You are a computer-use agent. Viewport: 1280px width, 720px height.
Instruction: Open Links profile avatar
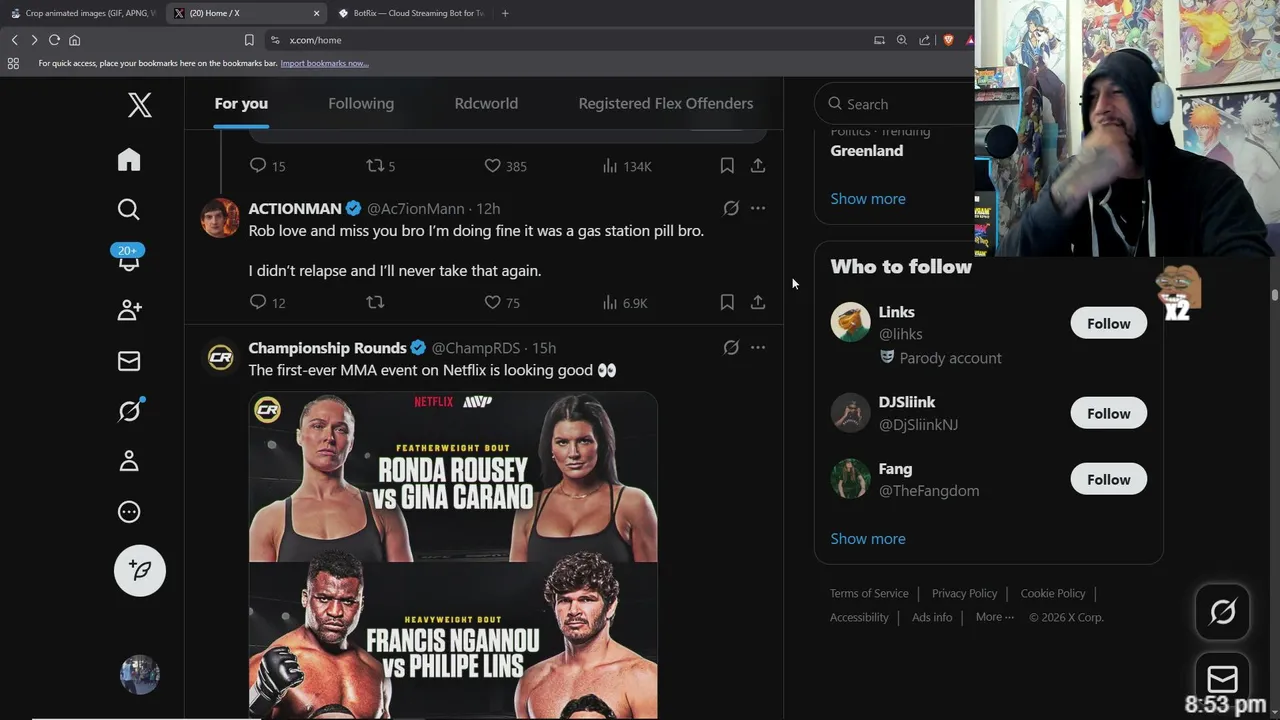pos(850,322)
